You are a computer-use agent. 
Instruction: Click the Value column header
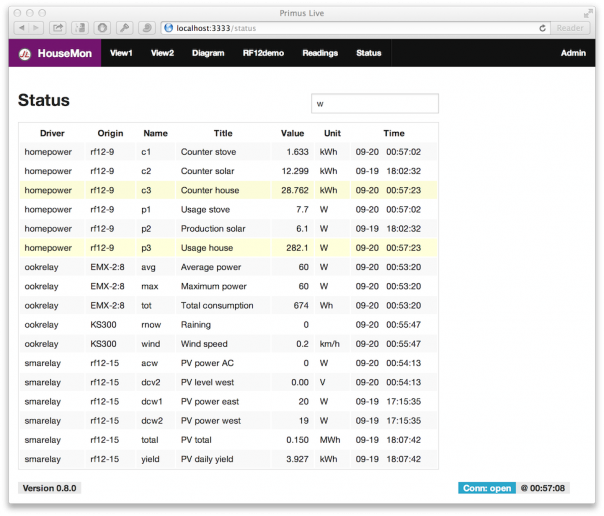point(292,133)
